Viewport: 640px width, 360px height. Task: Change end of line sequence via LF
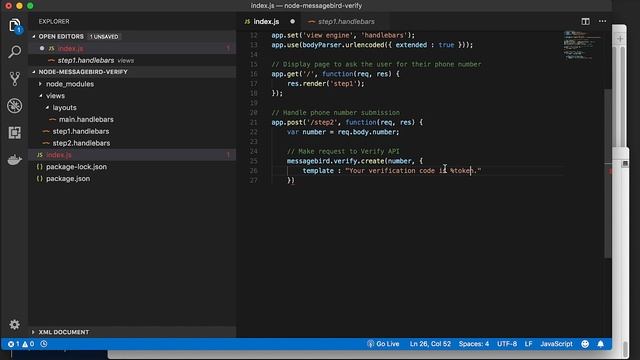(528, 344)
